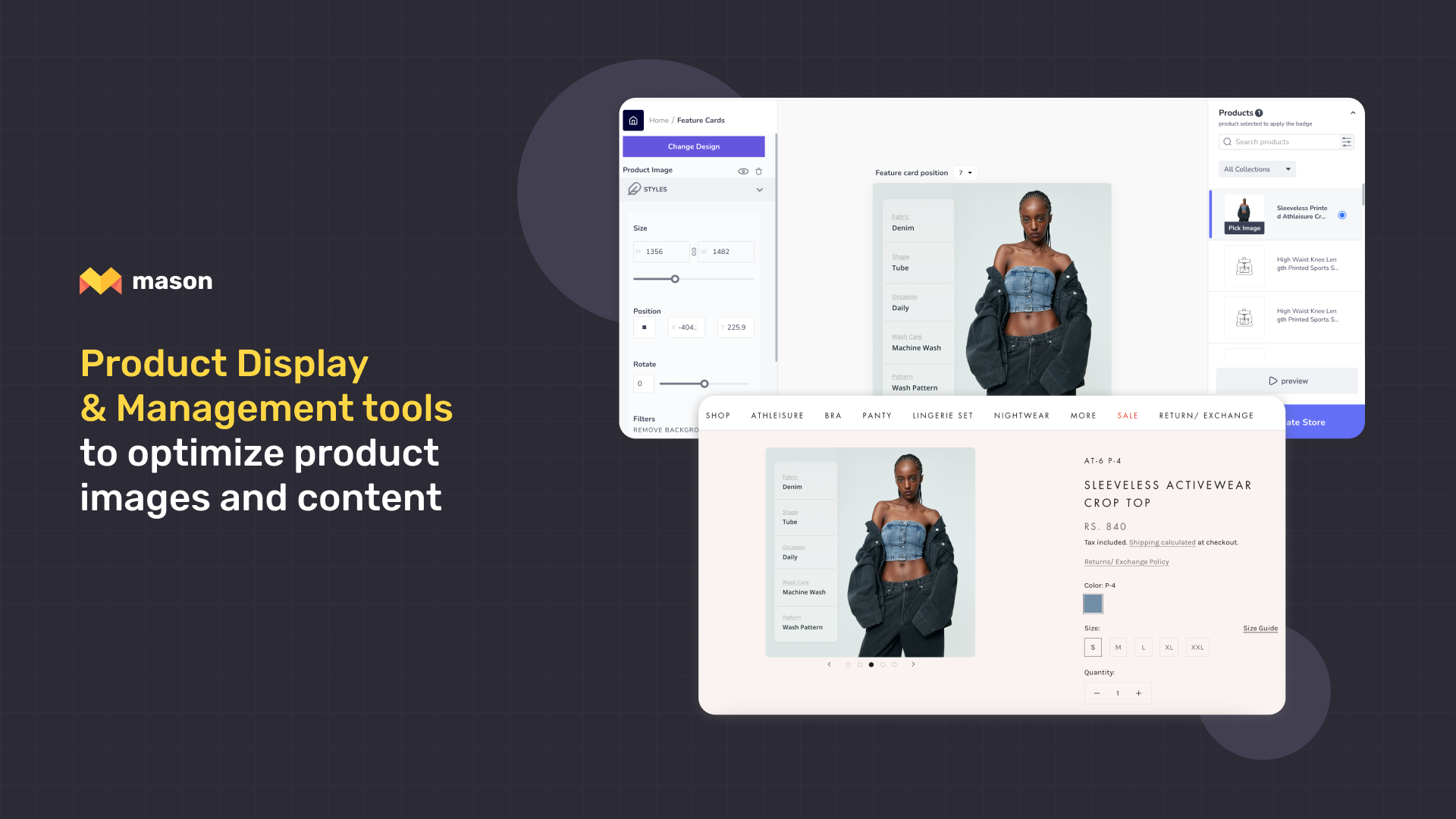
Task: Click the preview play icon
Action: [1272, 380]
